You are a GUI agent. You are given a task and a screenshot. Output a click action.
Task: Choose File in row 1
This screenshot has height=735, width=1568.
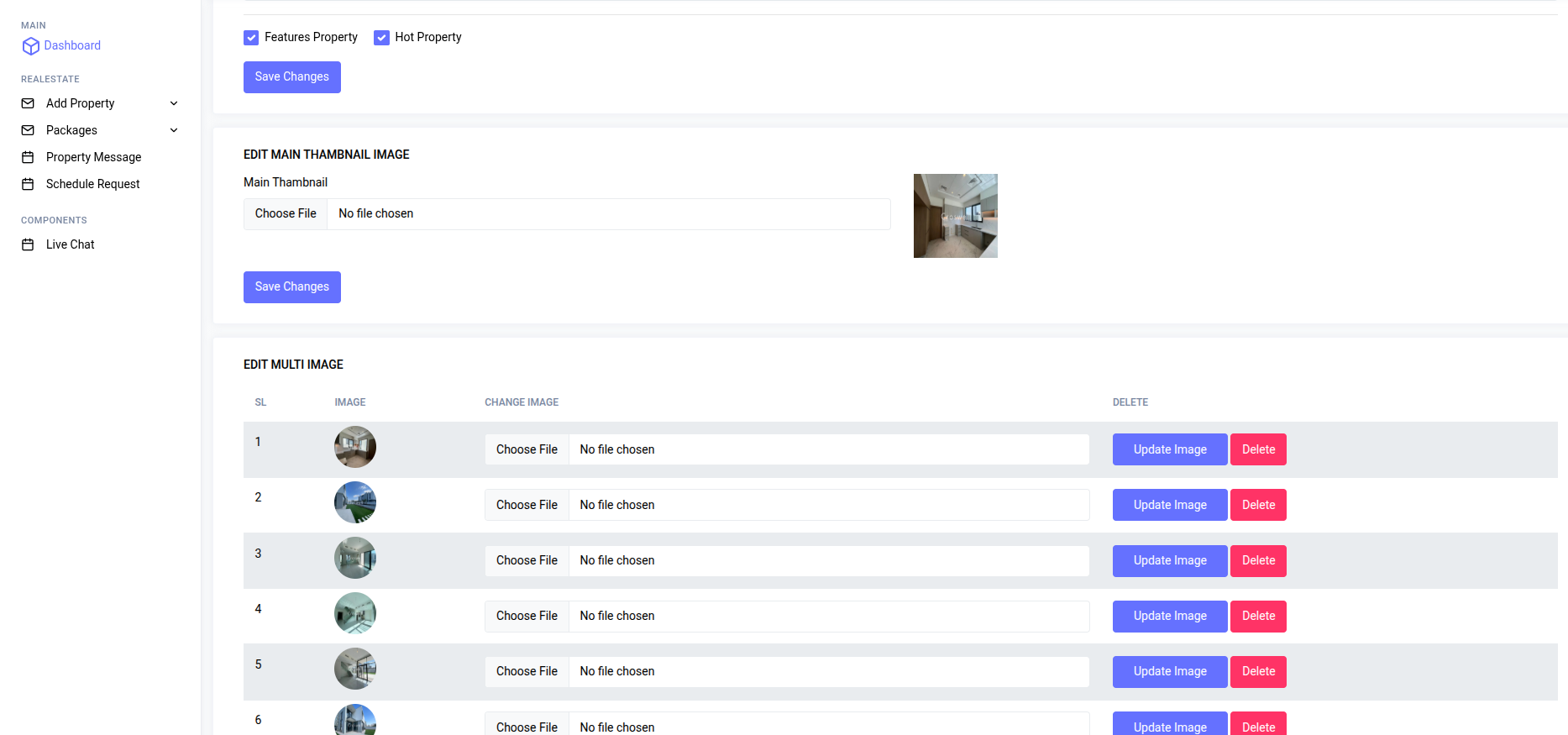(527, 449)
